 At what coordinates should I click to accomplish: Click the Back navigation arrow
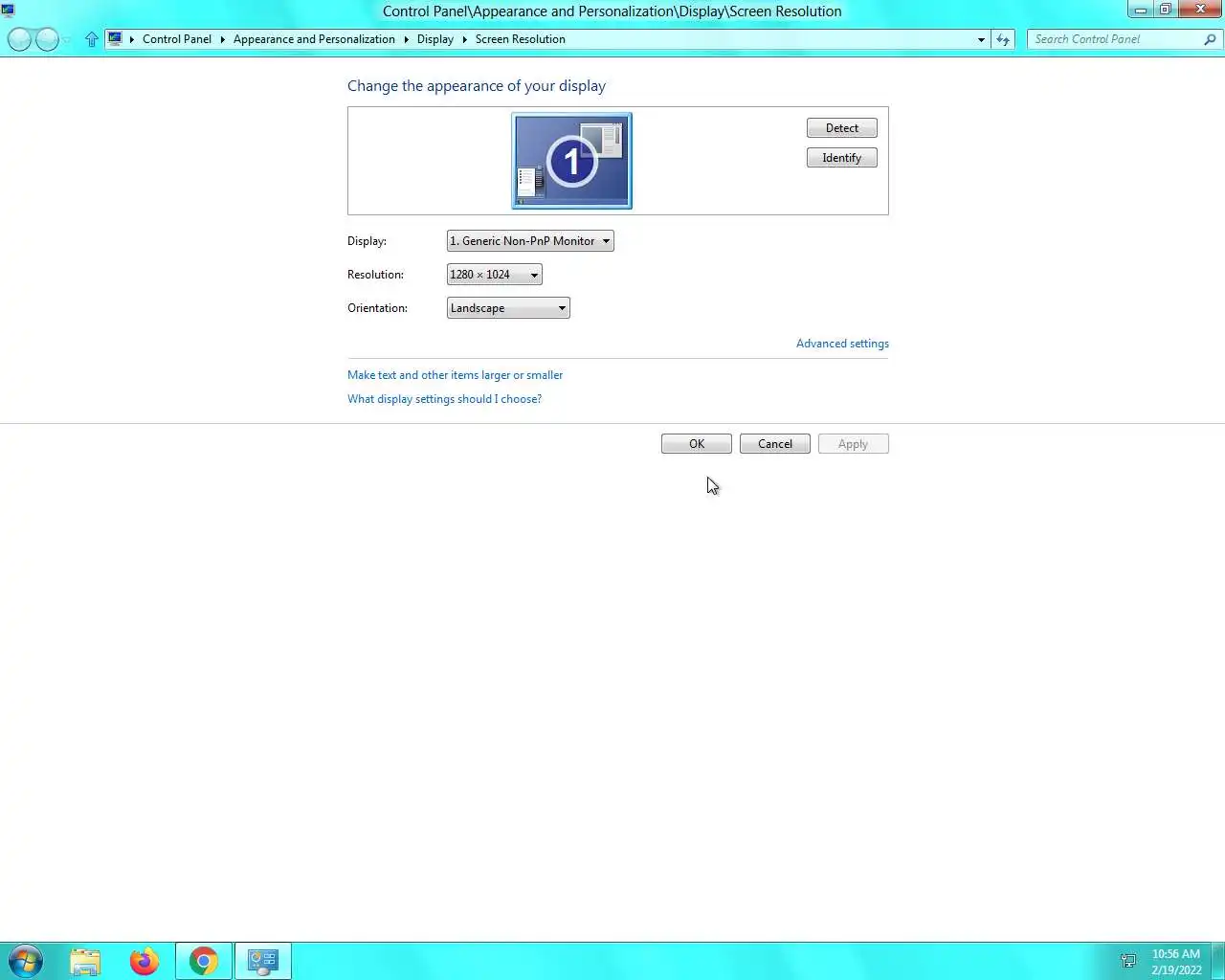[x=20, y=39]
